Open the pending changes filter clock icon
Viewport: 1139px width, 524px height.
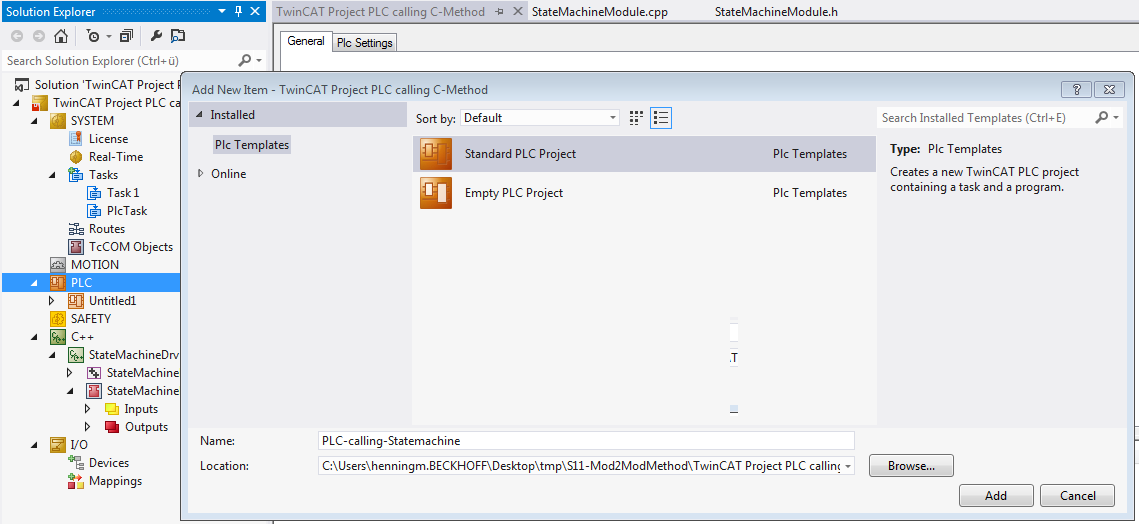coord(93,36)
